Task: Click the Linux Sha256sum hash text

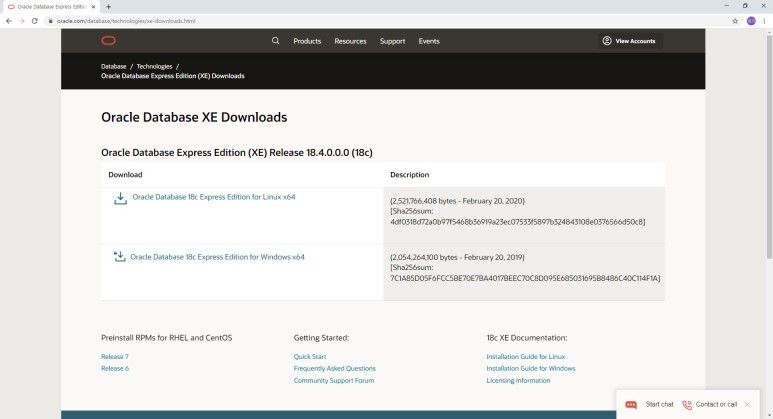Action: click(518, 222)
